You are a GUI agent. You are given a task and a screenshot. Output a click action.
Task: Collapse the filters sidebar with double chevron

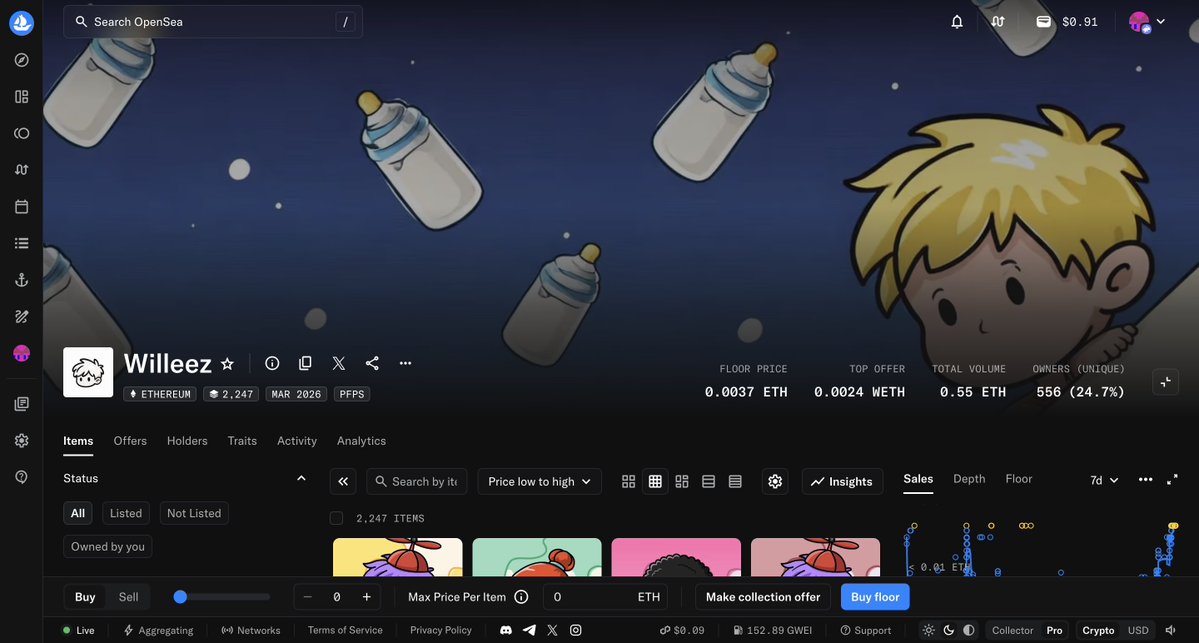343,482
